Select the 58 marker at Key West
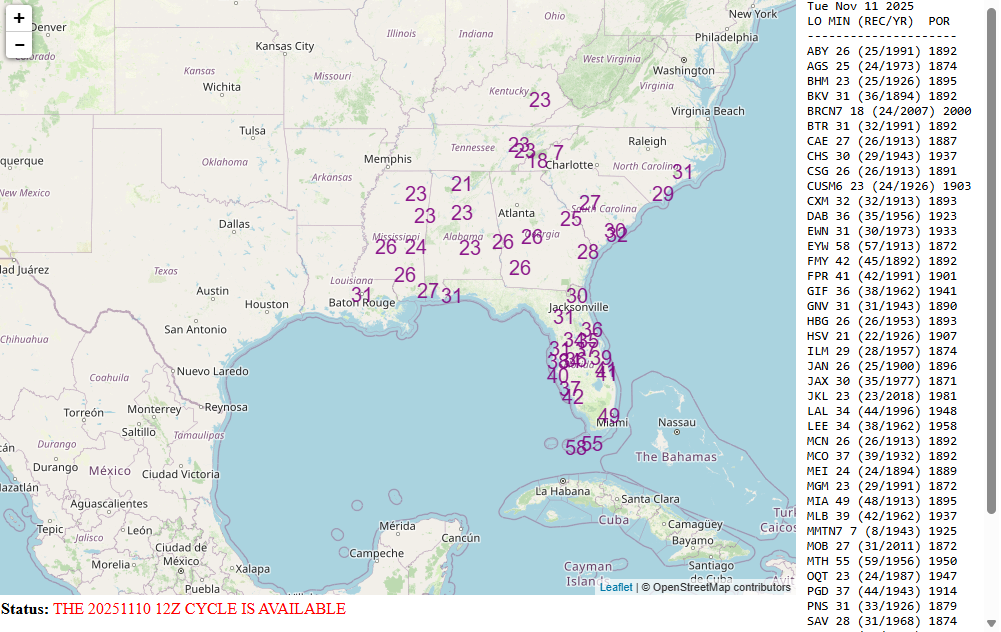1001x632 pixels. [575, 448]
